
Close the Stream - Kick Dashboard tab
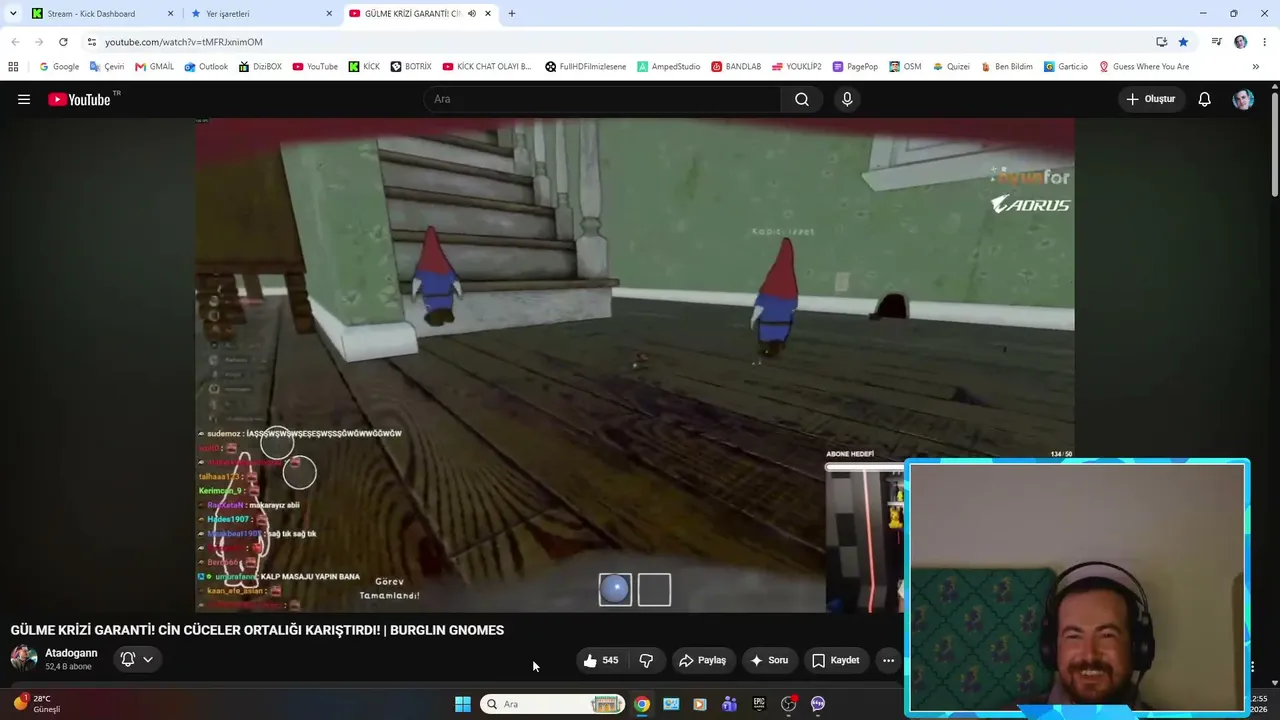[x=170, y=14]
